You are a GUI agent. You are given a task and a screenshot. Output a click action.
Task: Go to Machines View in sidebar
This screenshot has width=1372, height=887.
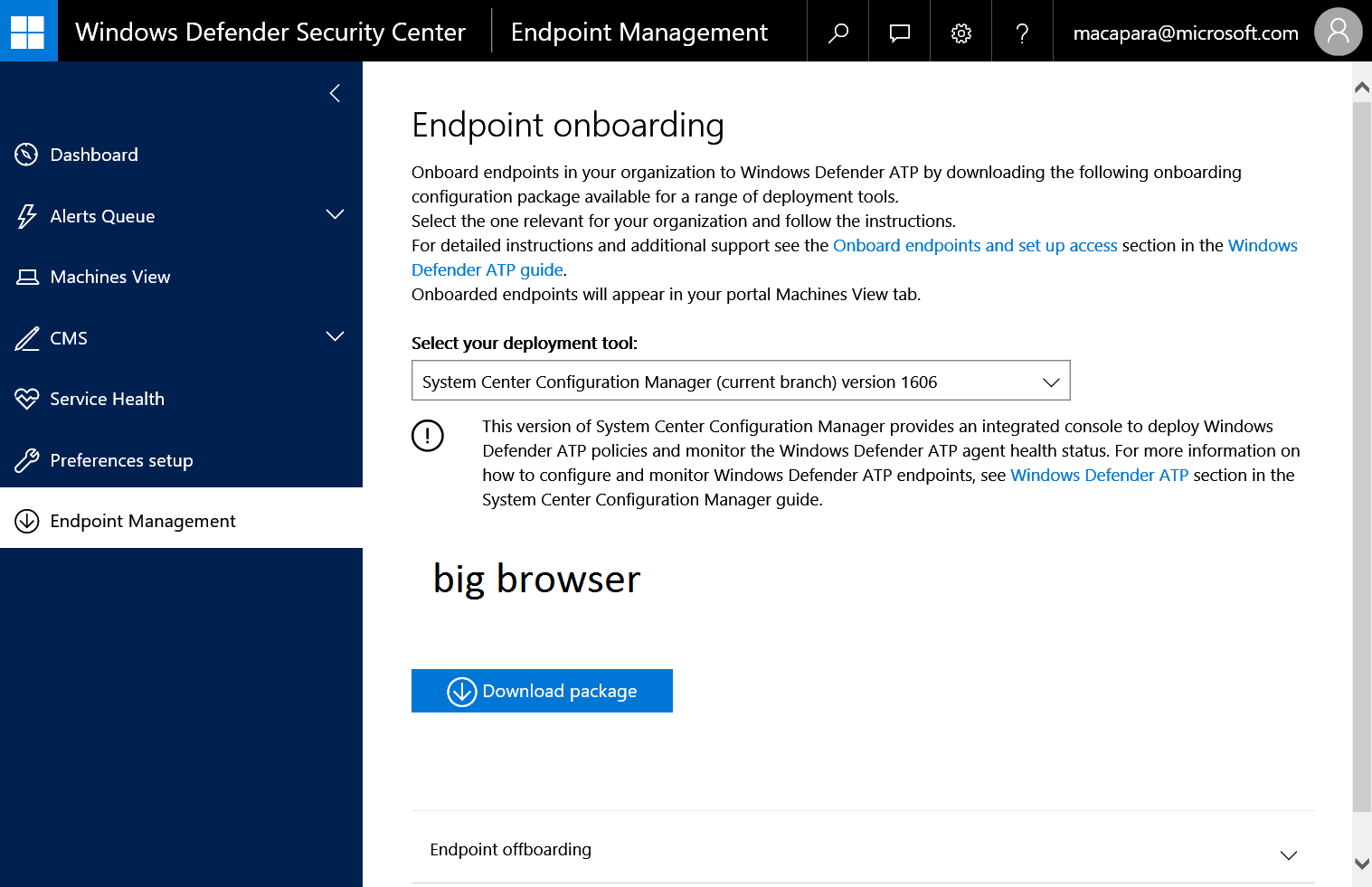click(x=110, y=277)
